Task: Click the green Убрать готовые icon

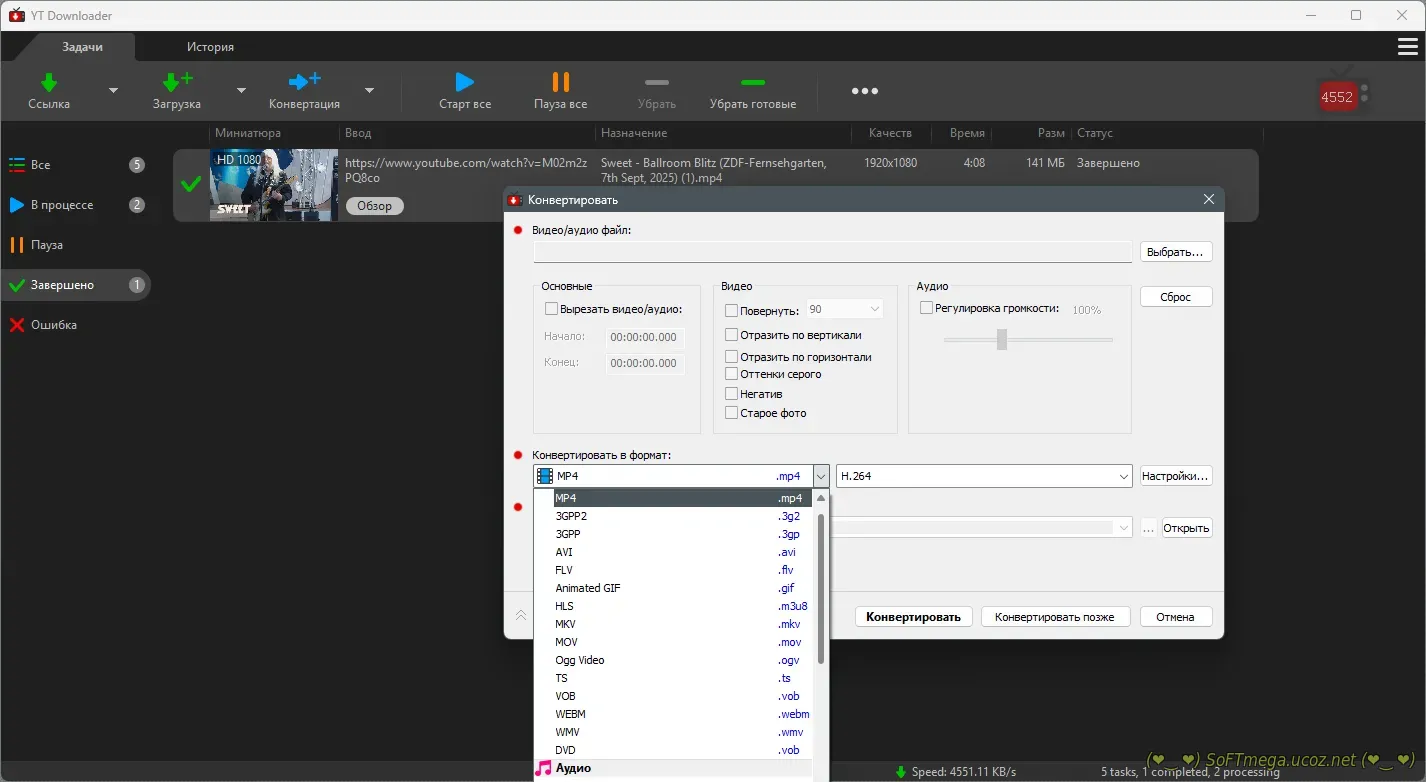Action: pos(752,83)
